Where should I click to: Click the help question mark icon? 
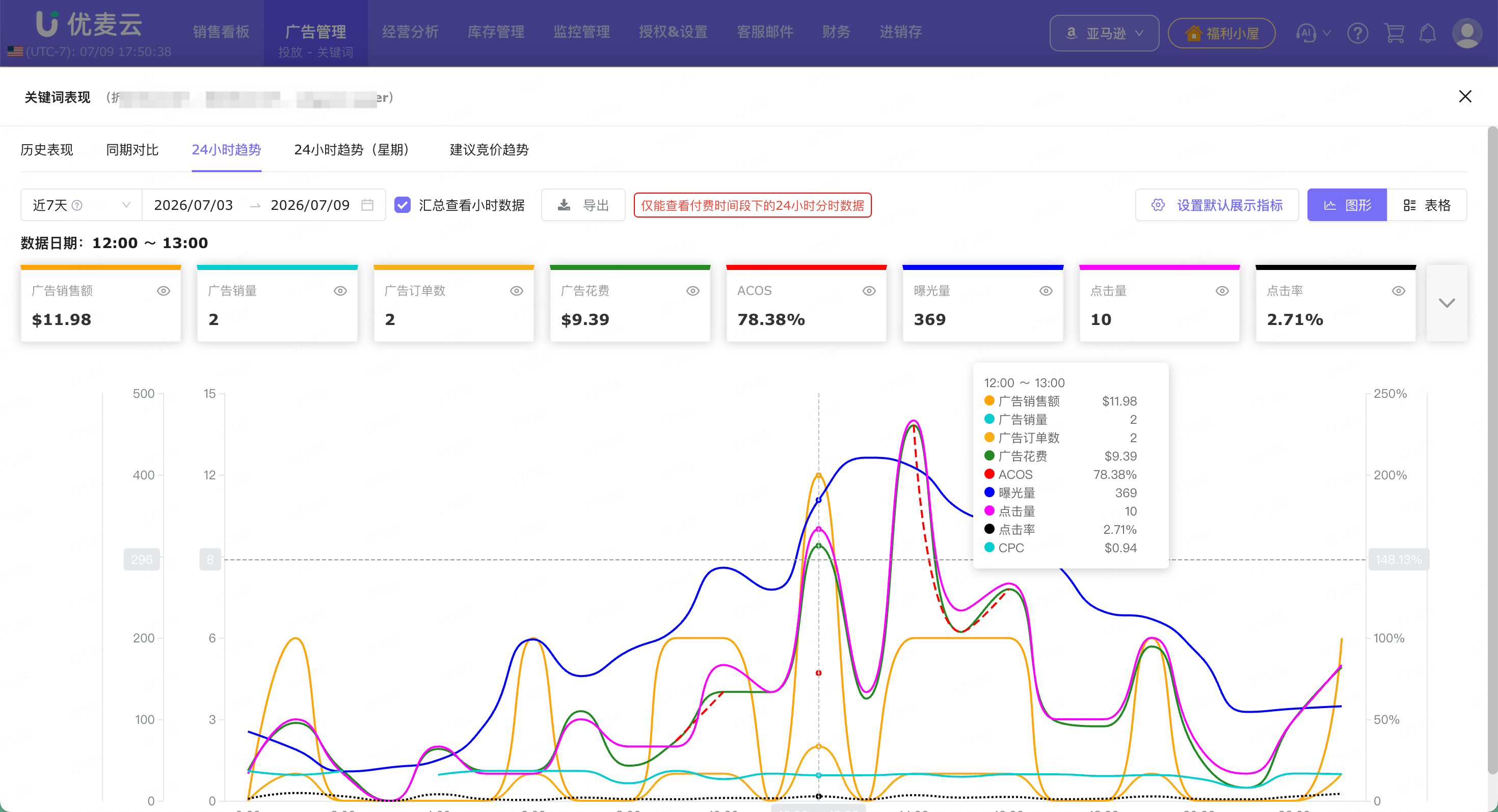(1357, 33)
